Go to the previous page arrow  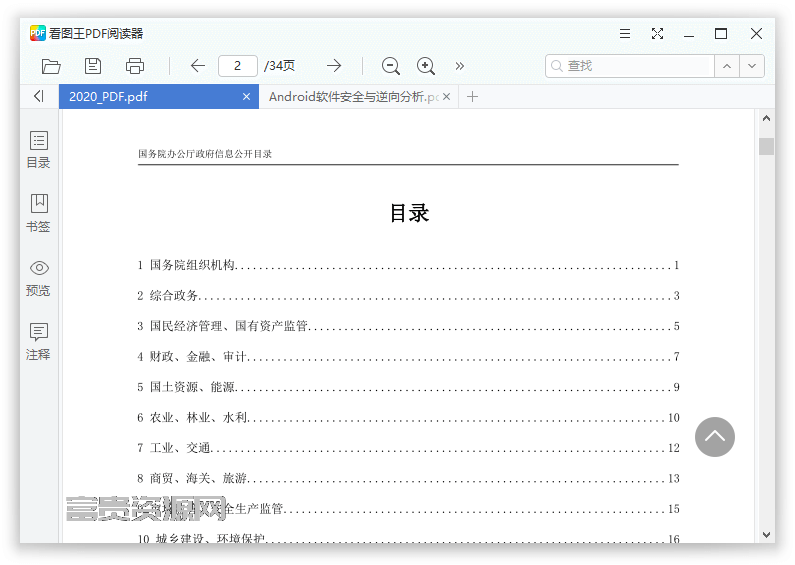(198, 65)
